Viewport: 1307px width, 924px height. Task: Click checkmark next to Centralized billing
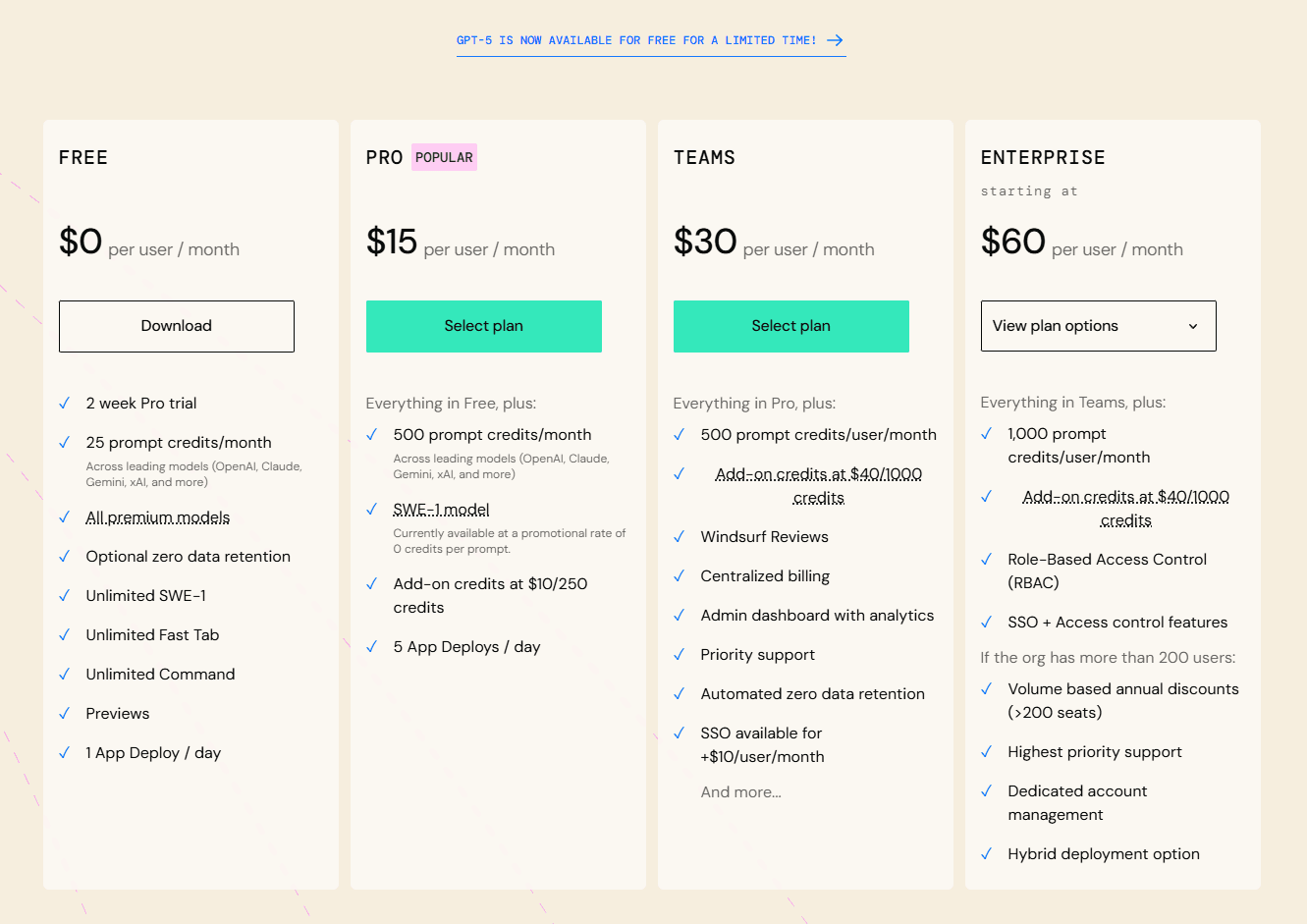tap(679, 575)
